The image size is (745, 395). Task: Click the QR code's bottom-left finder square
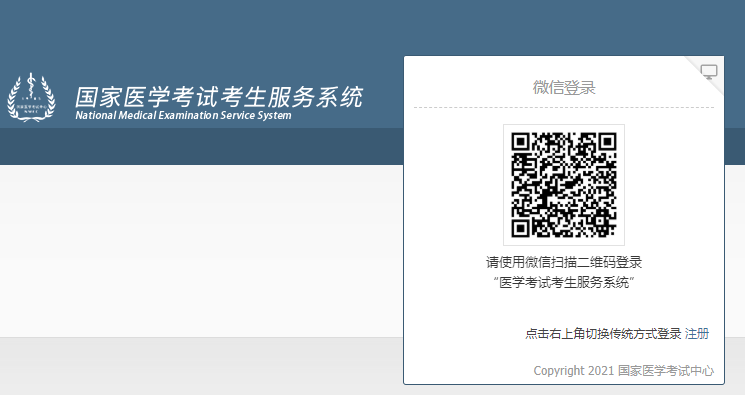[x=520, y=228]
